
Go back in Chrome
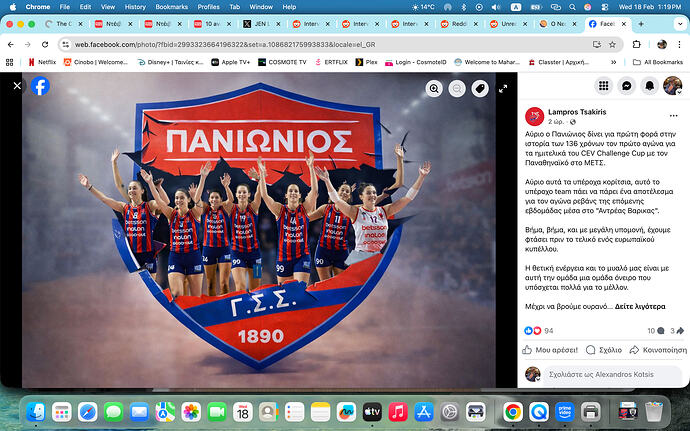11,44
